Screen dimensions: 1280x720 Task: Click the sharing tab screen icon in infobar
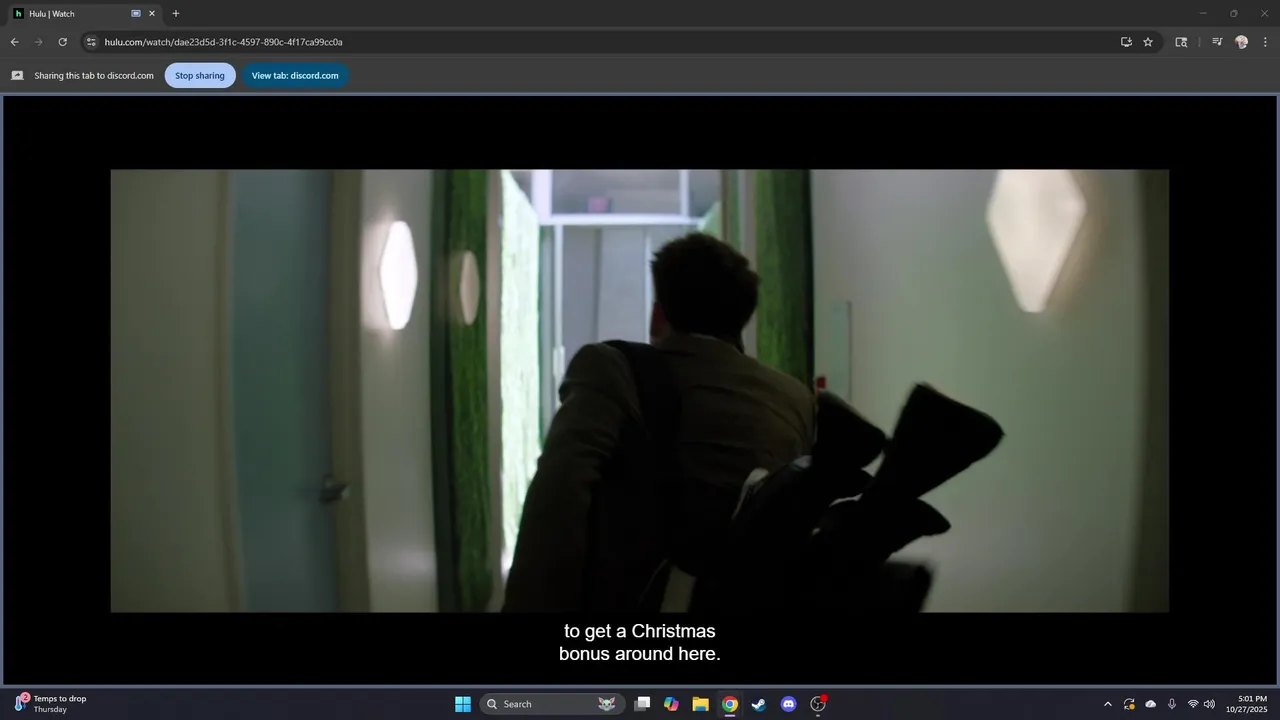pos(17,75)
